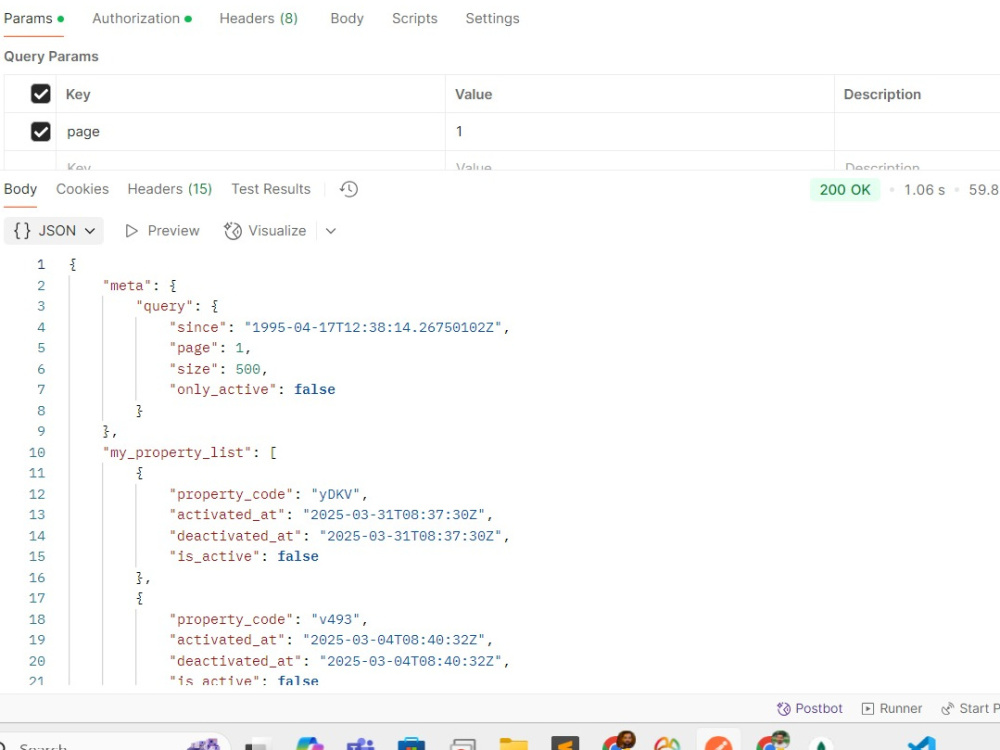Click the value cell containing 1
This screenshot has height=750, width=1000.
pyautogui.click(x=640, y=131)
